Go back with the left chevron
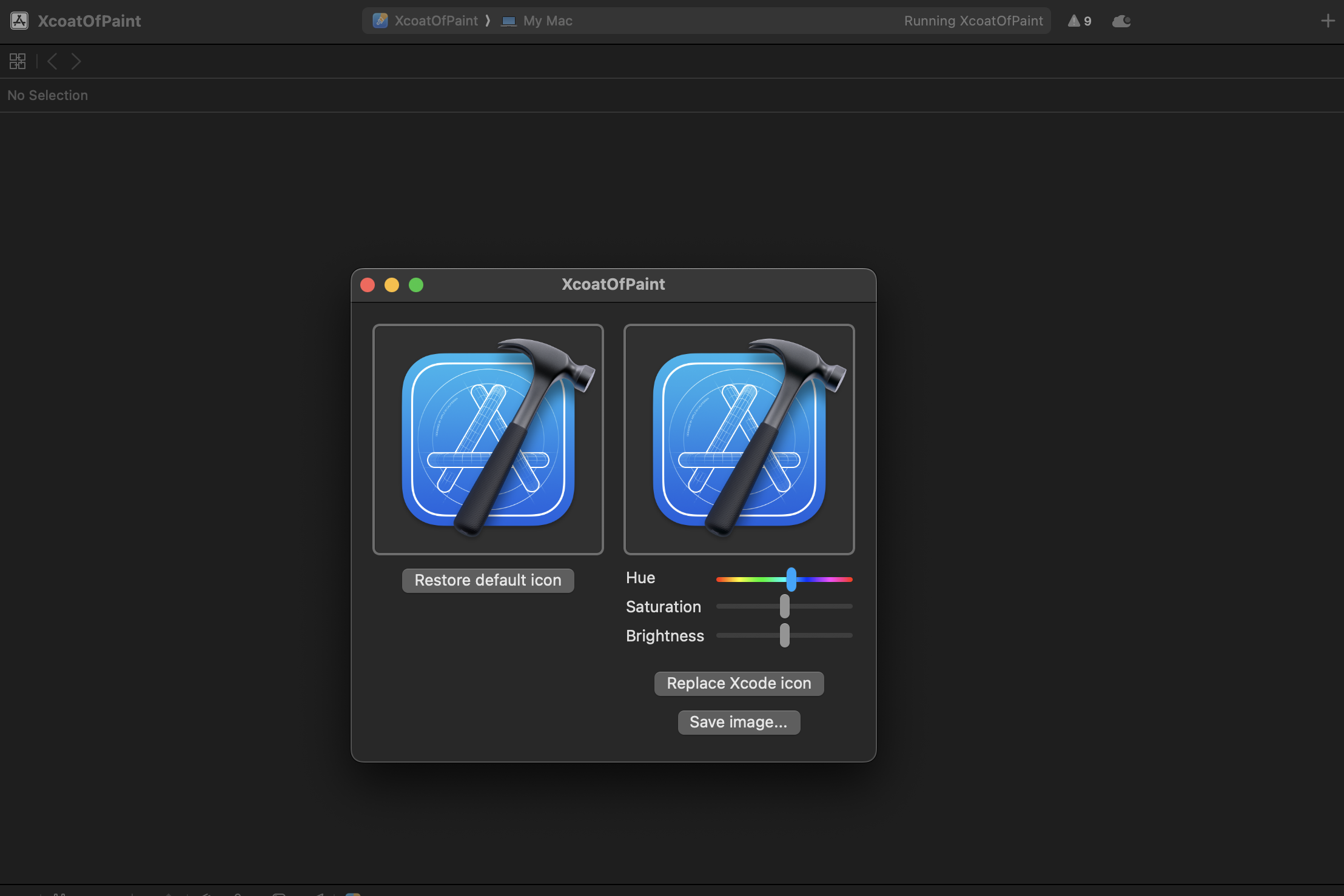The height and width of the screenshot is (896, 1344). point(53,61)
